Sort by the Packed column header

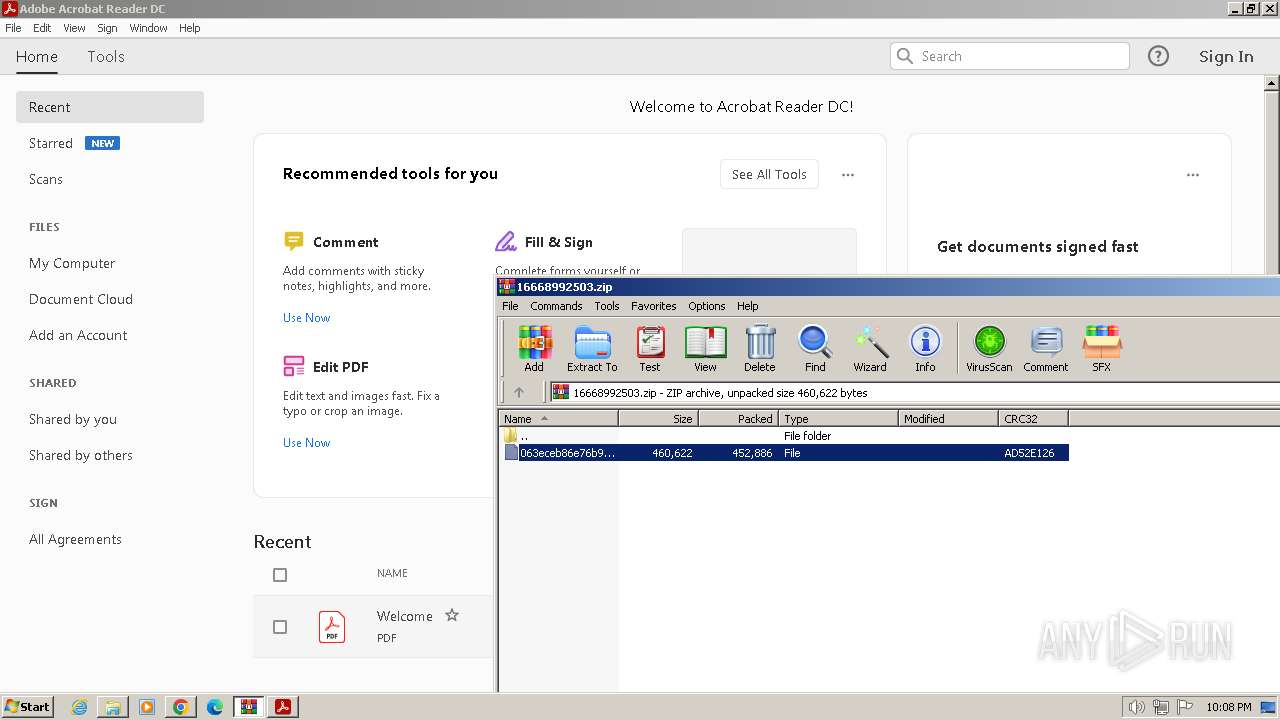pyautogui.click(x=738, y=419)
